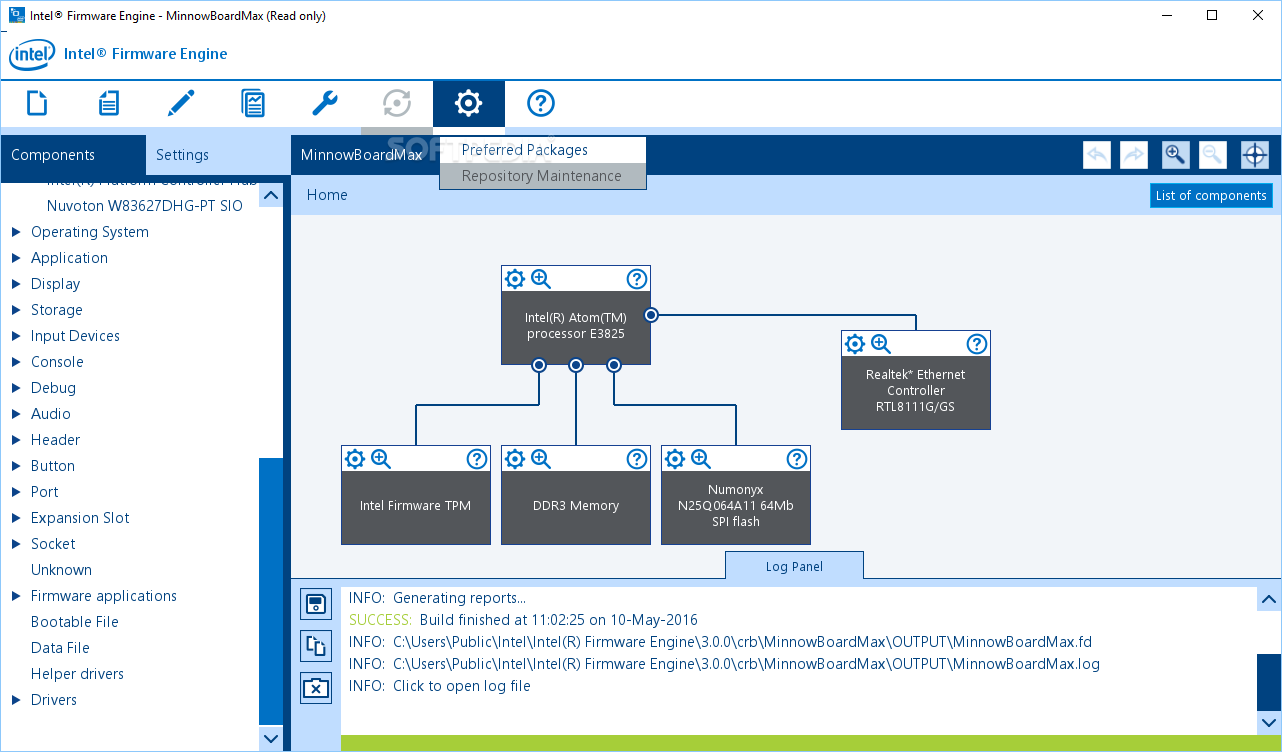Image resolution: width=1282 pixels, height=752 pixels.
Task: Click the undo arrow icon
Action: tap(1097, 155)
